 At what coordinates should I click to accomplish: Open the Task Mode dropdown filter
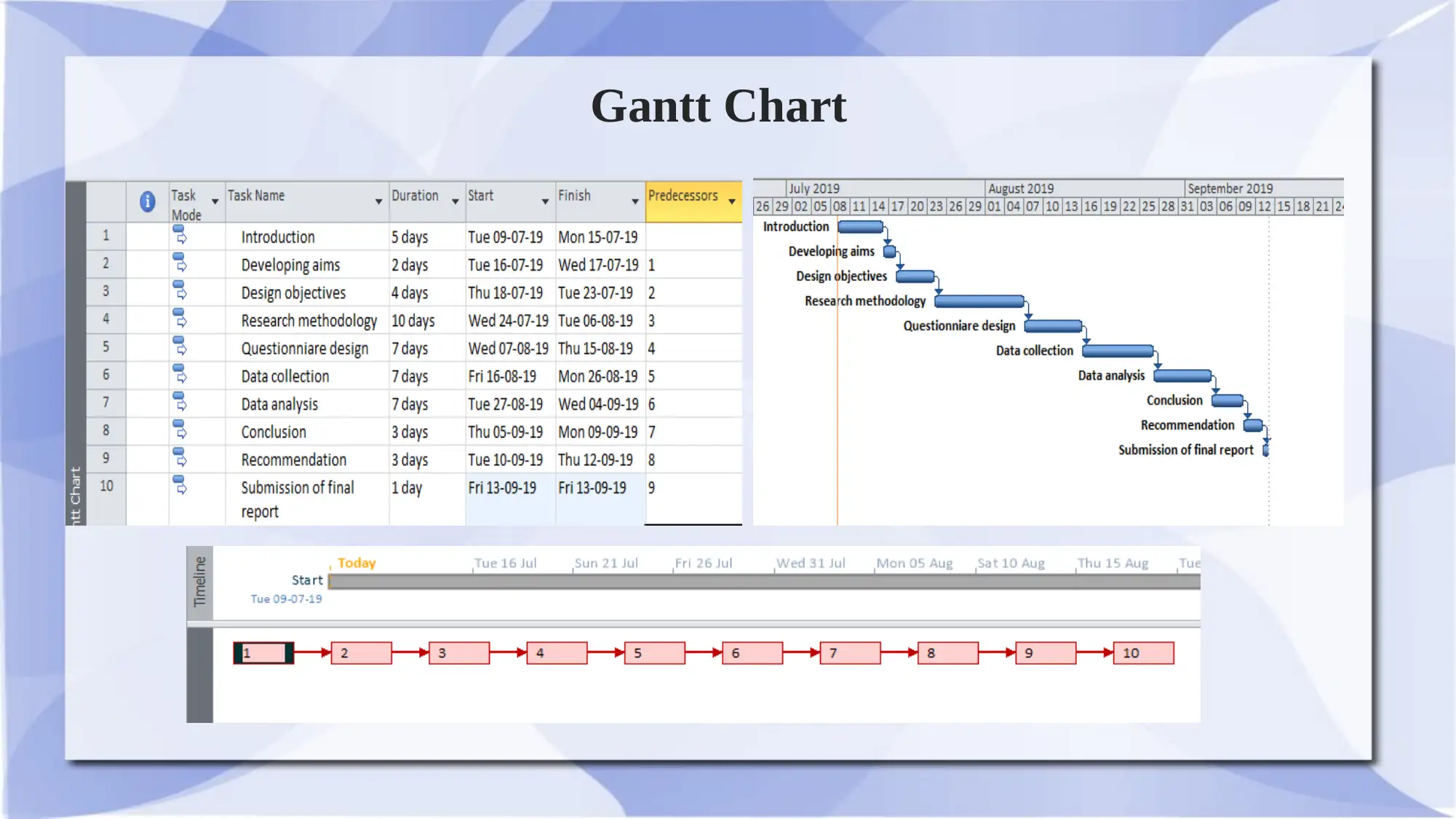coord(213,196)
